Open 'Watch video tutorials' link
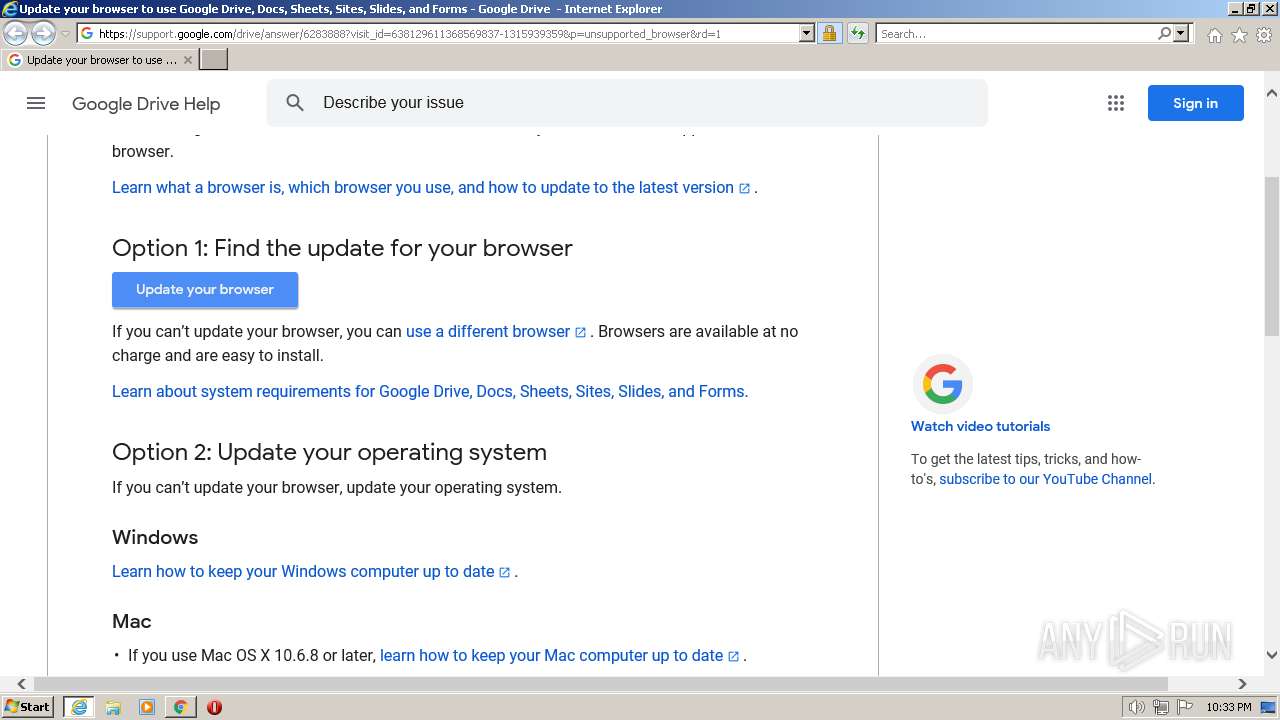Screen dimensions: 1280x720 [980, 426]
